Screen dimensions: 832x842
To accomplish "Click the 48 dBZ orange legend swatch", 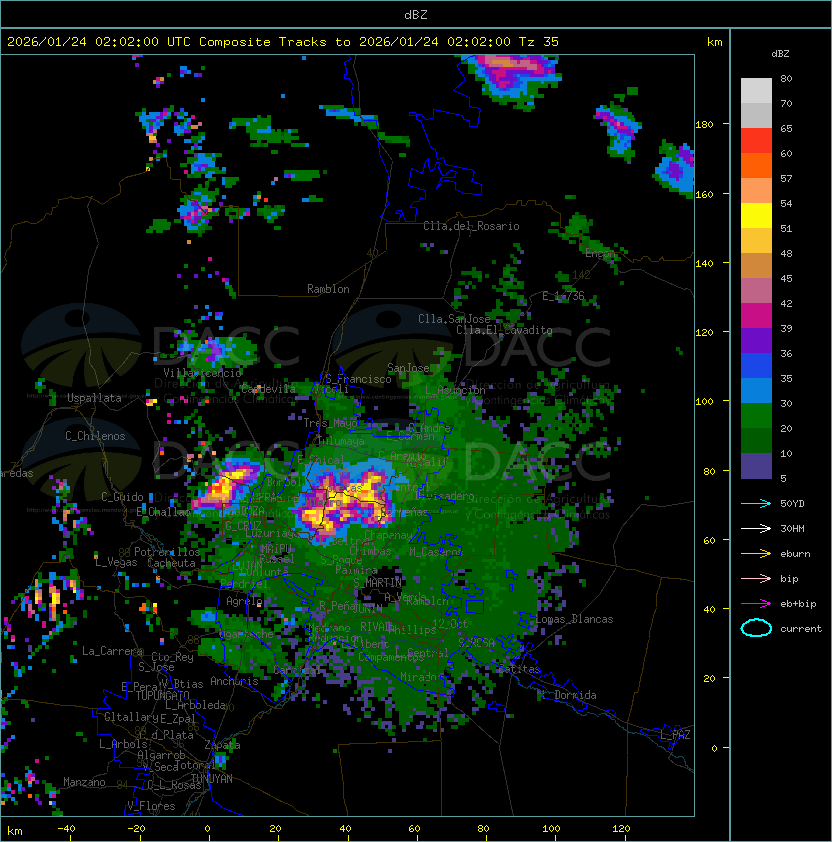I will tap(756, 265).
